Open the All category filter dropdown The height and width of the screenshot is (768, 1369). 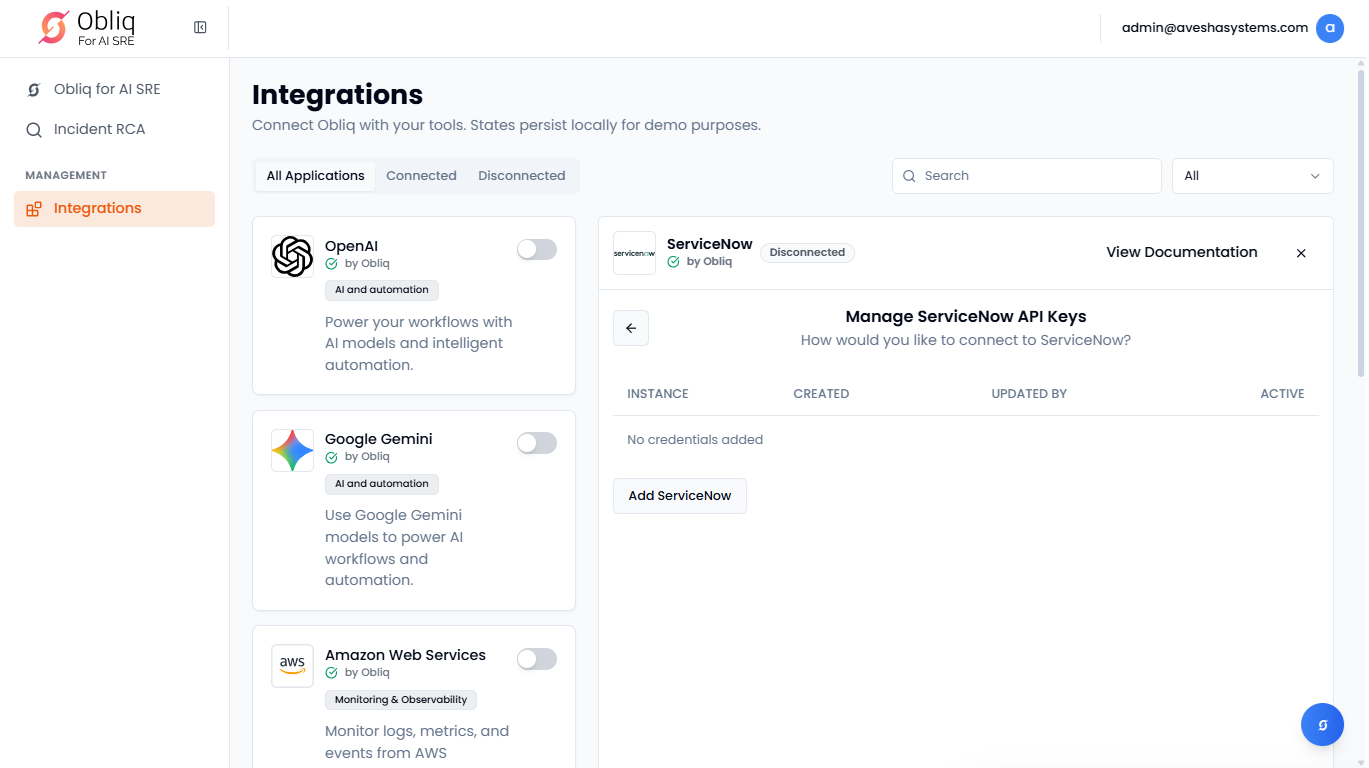[1252, 176]
